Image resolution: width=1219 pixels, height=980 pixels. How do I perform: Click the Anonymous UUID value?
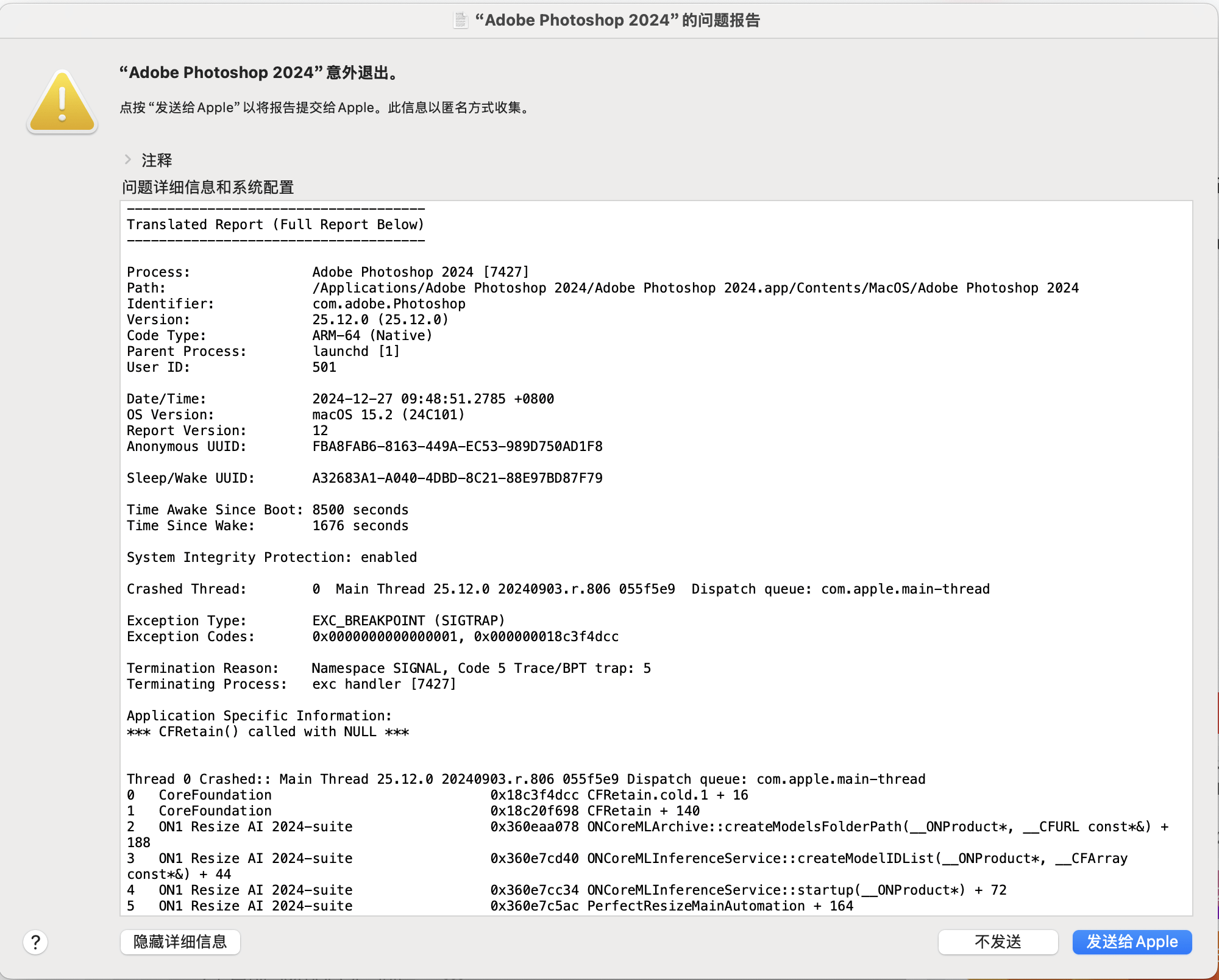coord(457,446)
